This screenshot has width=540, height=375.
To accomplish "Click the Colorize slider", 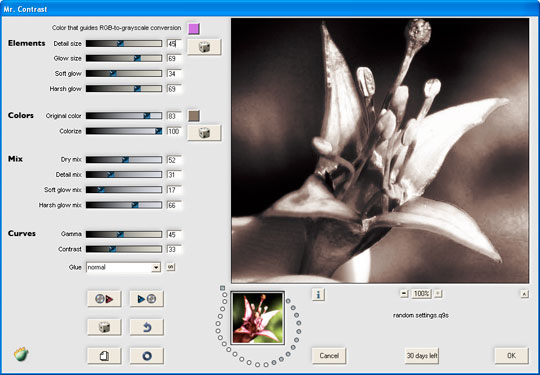I will pos(124,131).
